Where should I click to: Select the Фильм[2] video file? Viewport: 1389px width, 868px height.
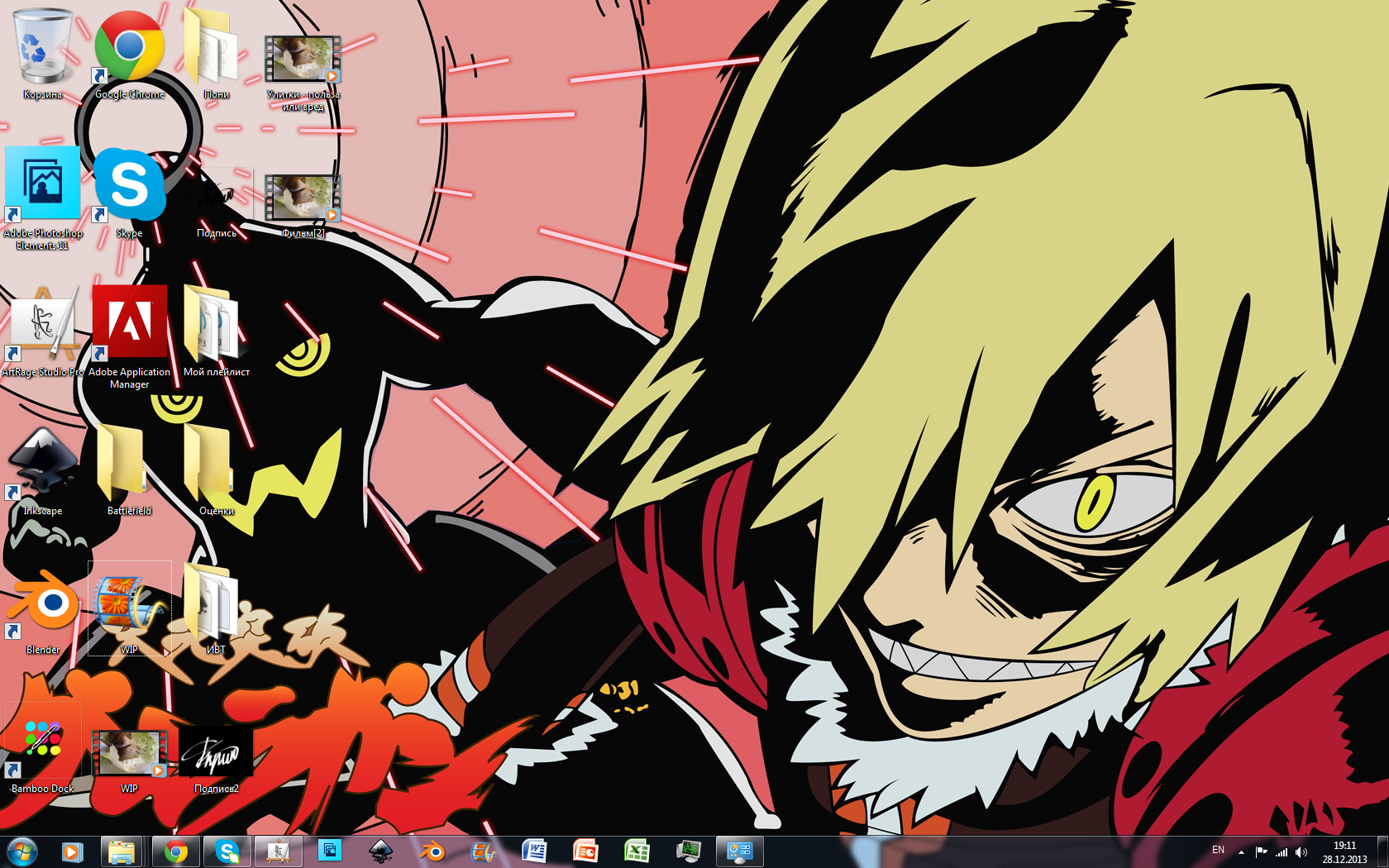click(x=303, y=205)
